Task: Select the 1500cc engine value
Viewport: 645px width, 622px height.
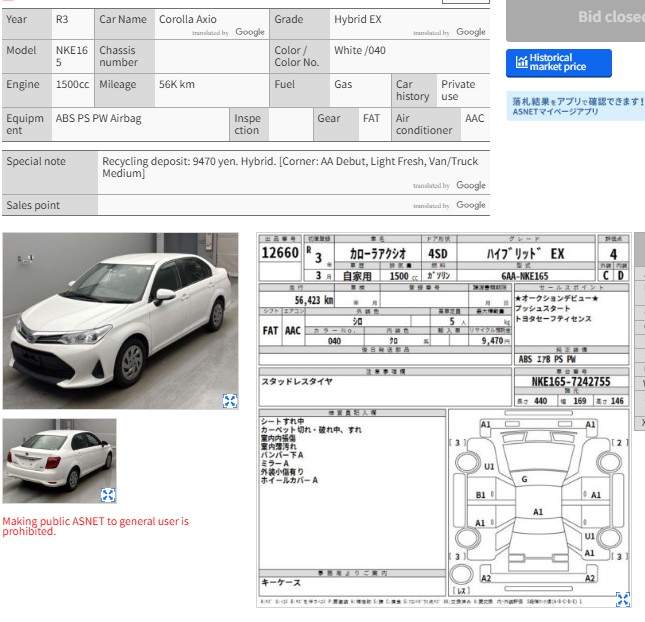Action: tap(72, 84)
